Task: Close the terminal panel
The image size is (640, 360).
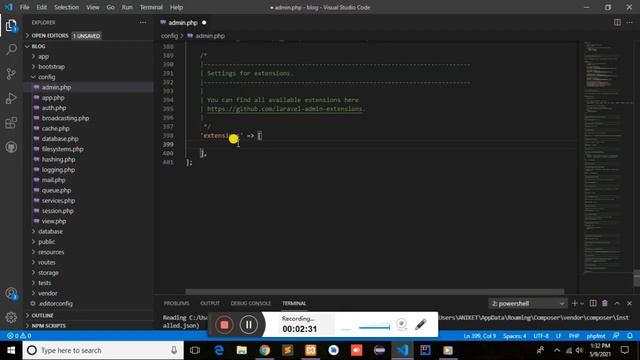Action: (x=629, y=303)
